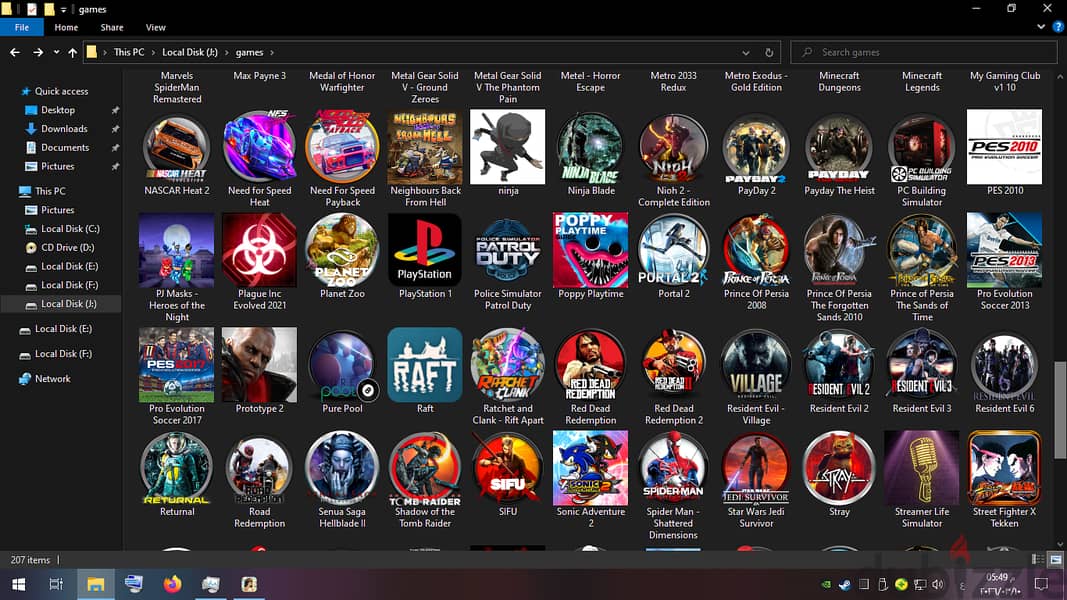Select Local Disk (C:) in sidebar

tap(70, 229)
